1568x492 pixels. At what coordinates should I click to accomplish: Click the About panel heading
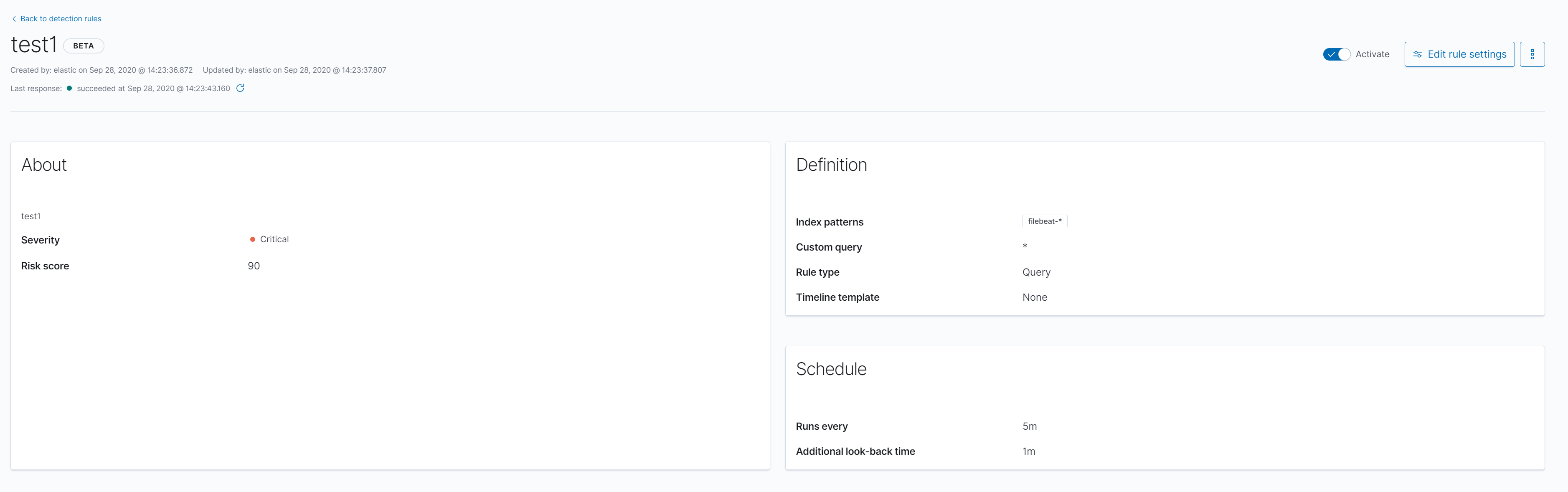[x=44, y=165]
